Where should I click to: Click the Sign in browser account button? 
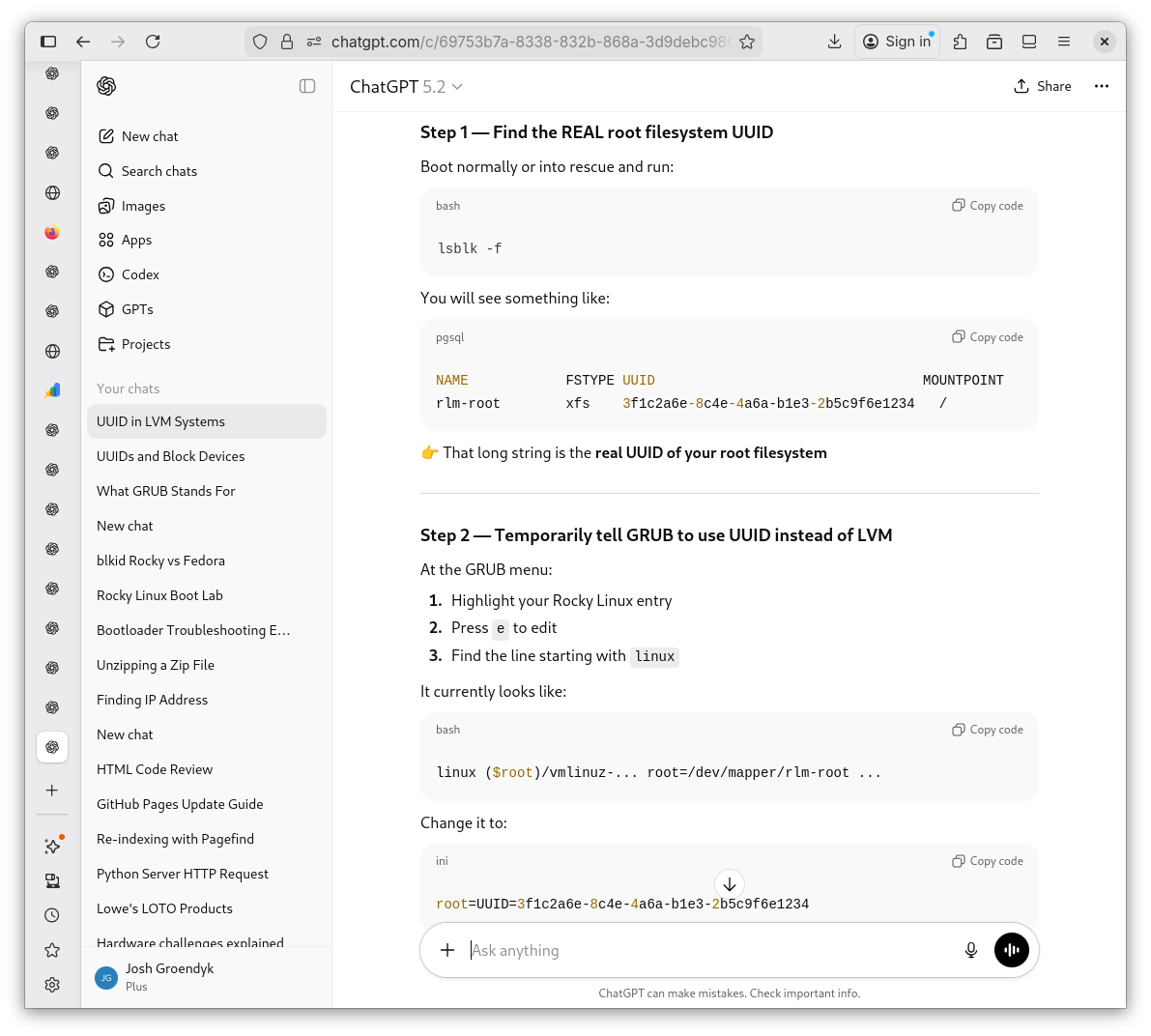pyautogui.click(x=897, y=42)
